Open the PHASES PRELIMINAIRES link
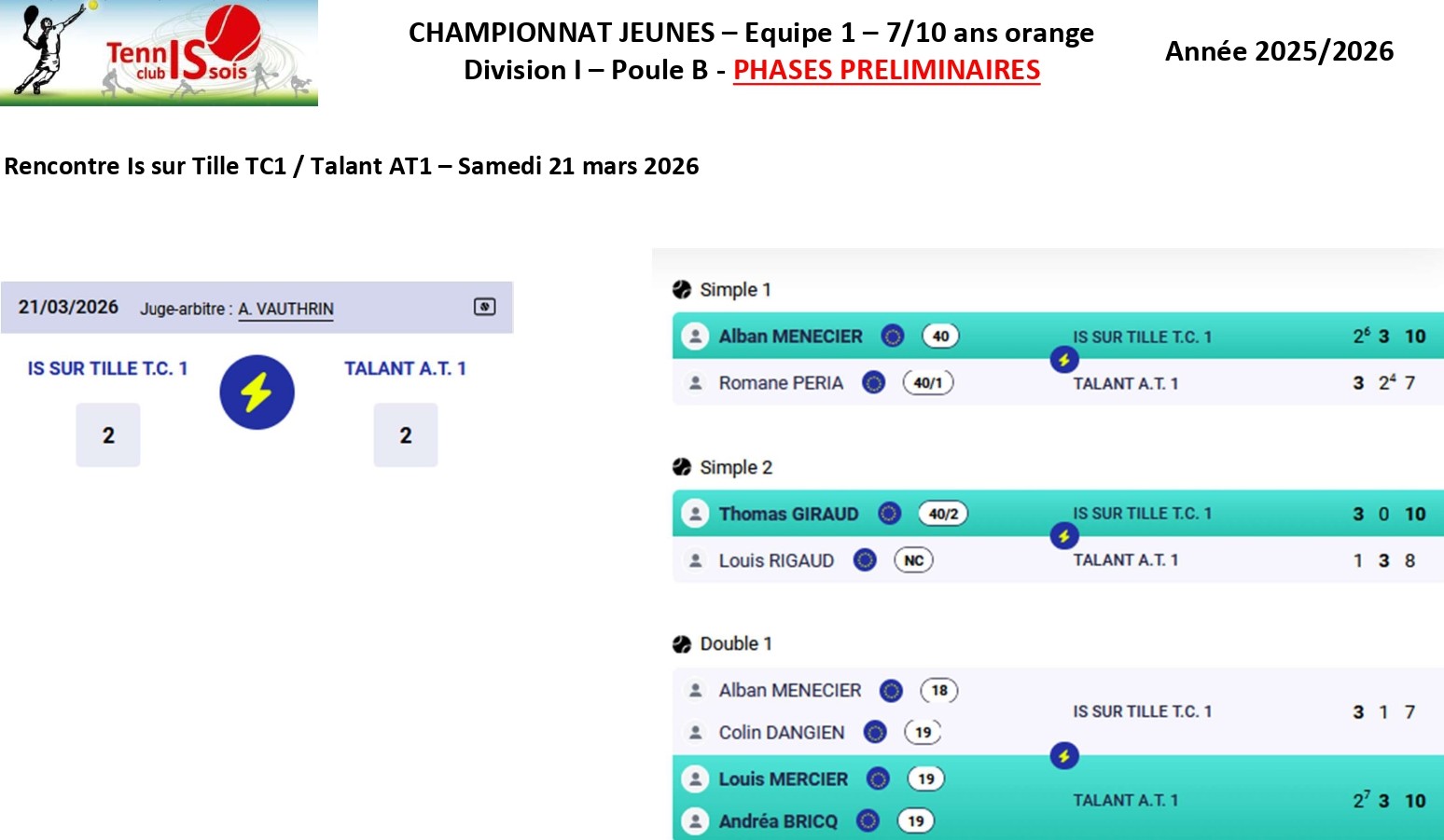The width and height of the screenshot is (1444, 840). 886,70
